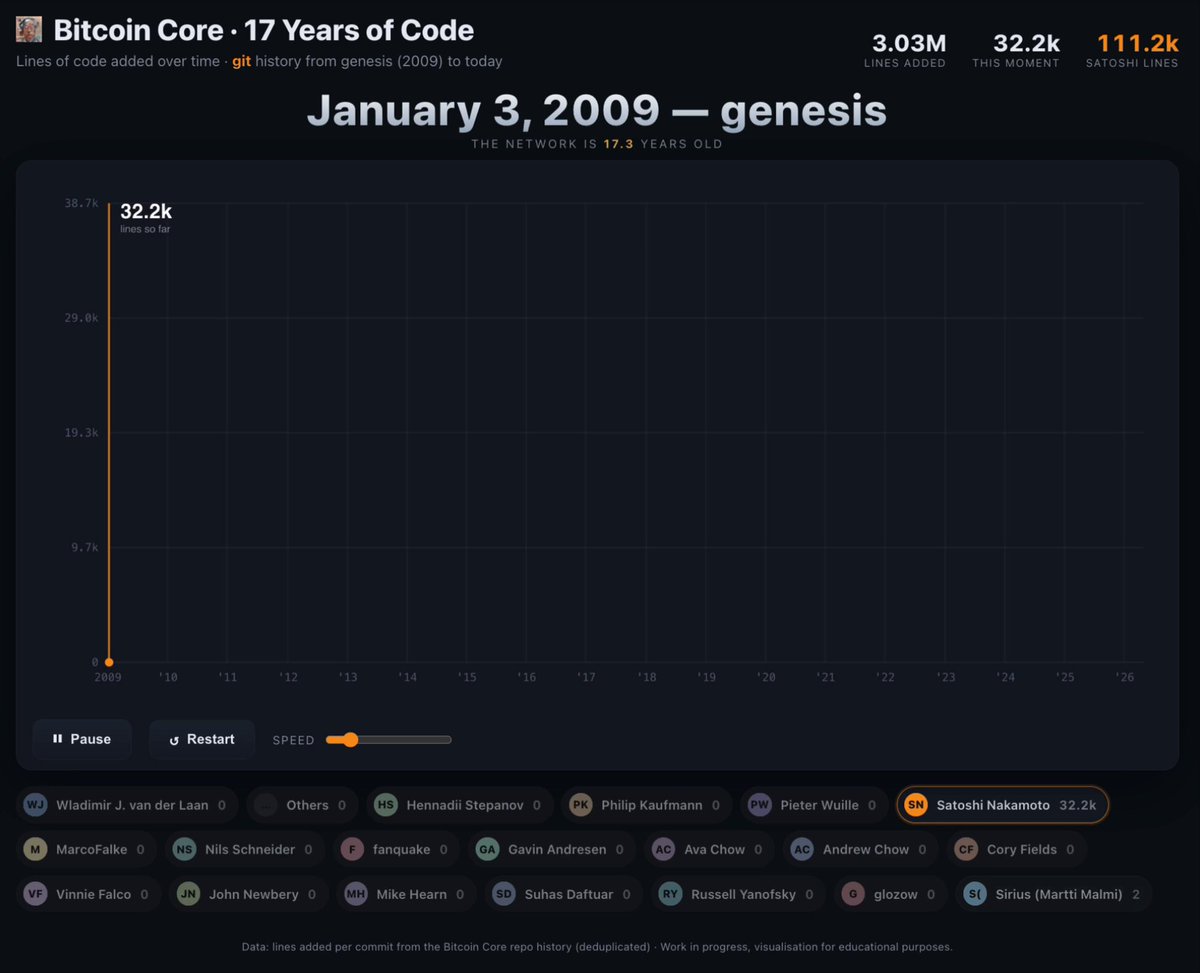The height and width of the screenshot is (973, 1200).
Task: Click the G avatar for glozow
Action: click(852, 894)
